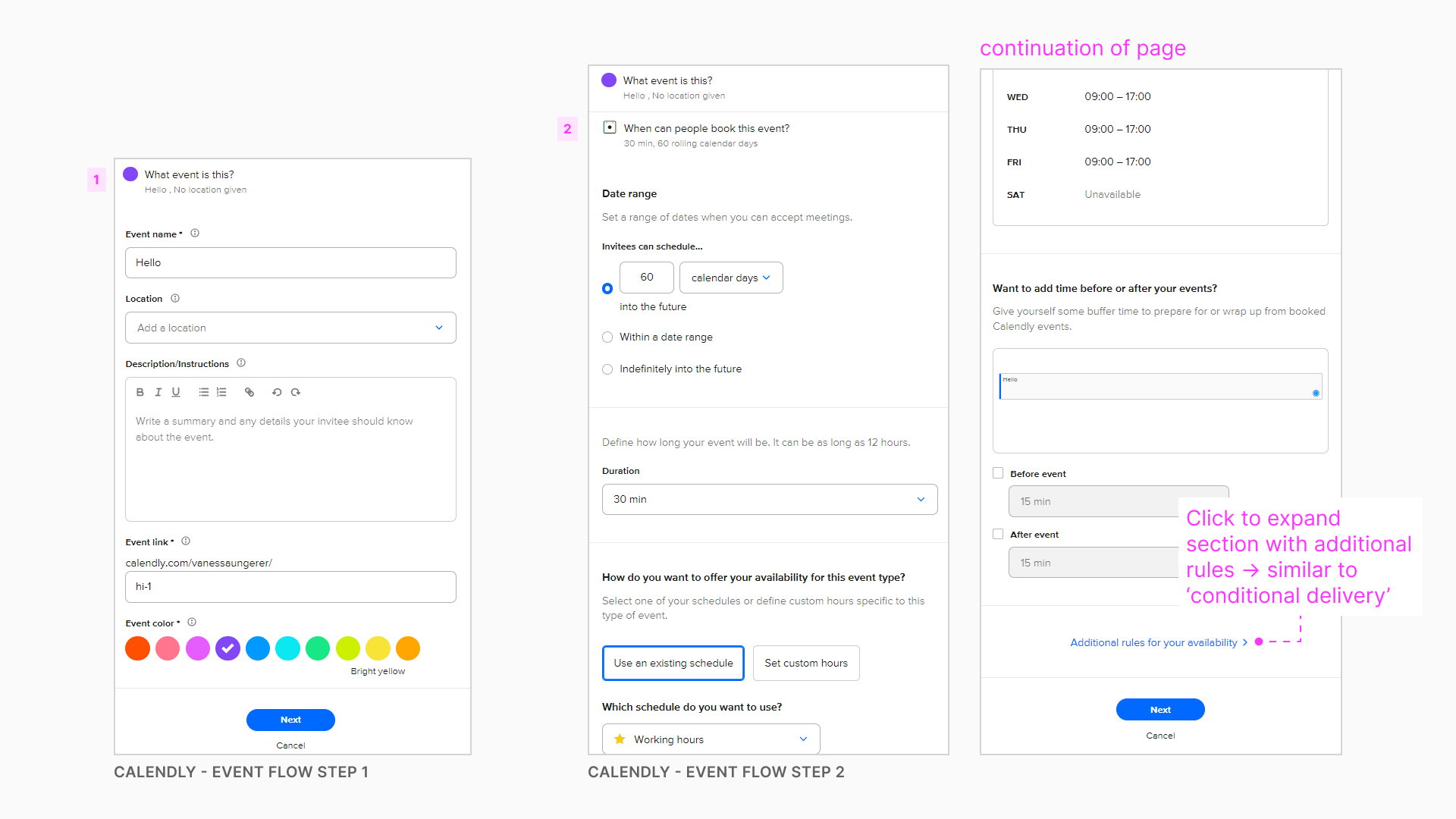This screenshot has height=819, width=1456.
Task: Pick the pink-coral event color
Action: [168, 648]
